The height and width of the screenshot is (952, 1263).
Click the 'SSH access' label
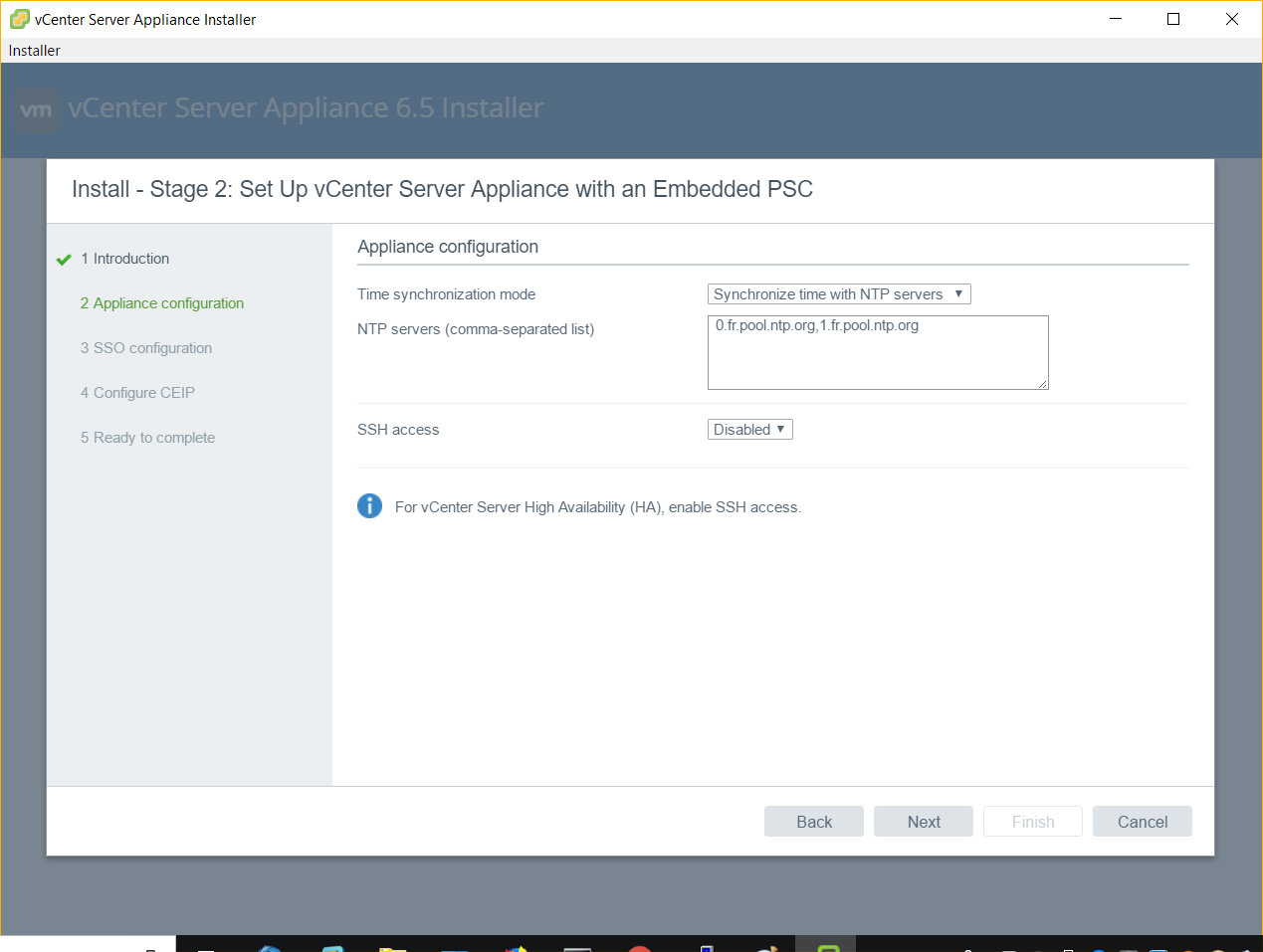398,430
